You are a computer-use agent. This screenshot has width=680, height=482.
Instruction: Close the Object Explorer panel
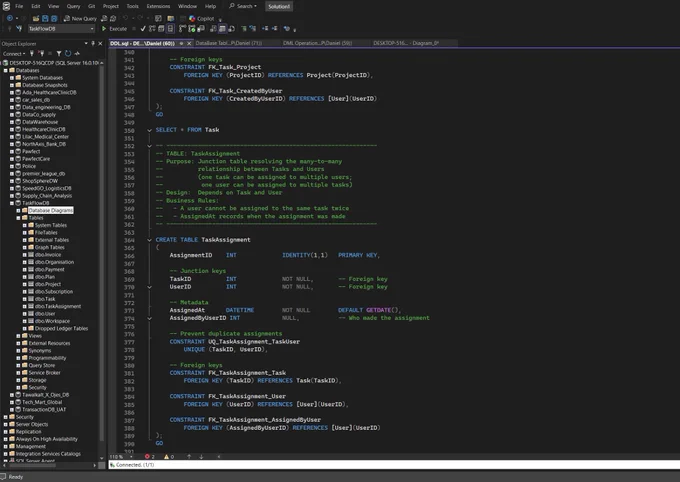coord(100,43)
